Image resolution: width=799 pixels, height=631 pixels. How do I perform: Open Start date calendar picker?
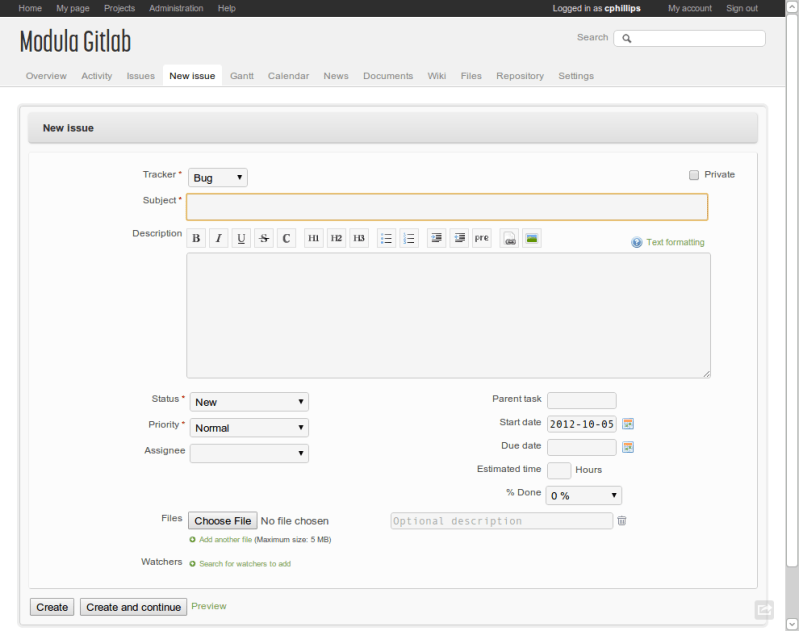tap(628, 424)
